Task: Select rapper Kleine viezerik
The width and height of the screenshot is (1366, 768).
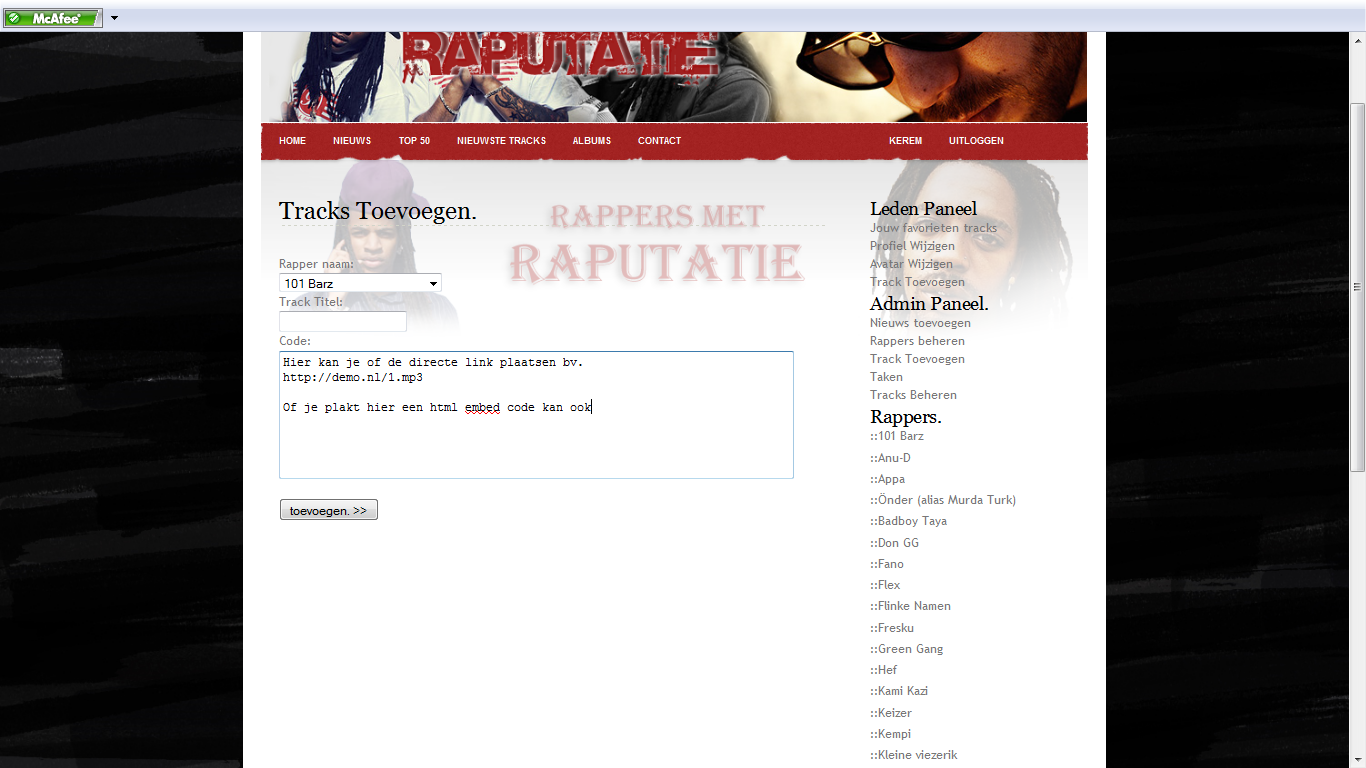Action: (x=914, y=755)
